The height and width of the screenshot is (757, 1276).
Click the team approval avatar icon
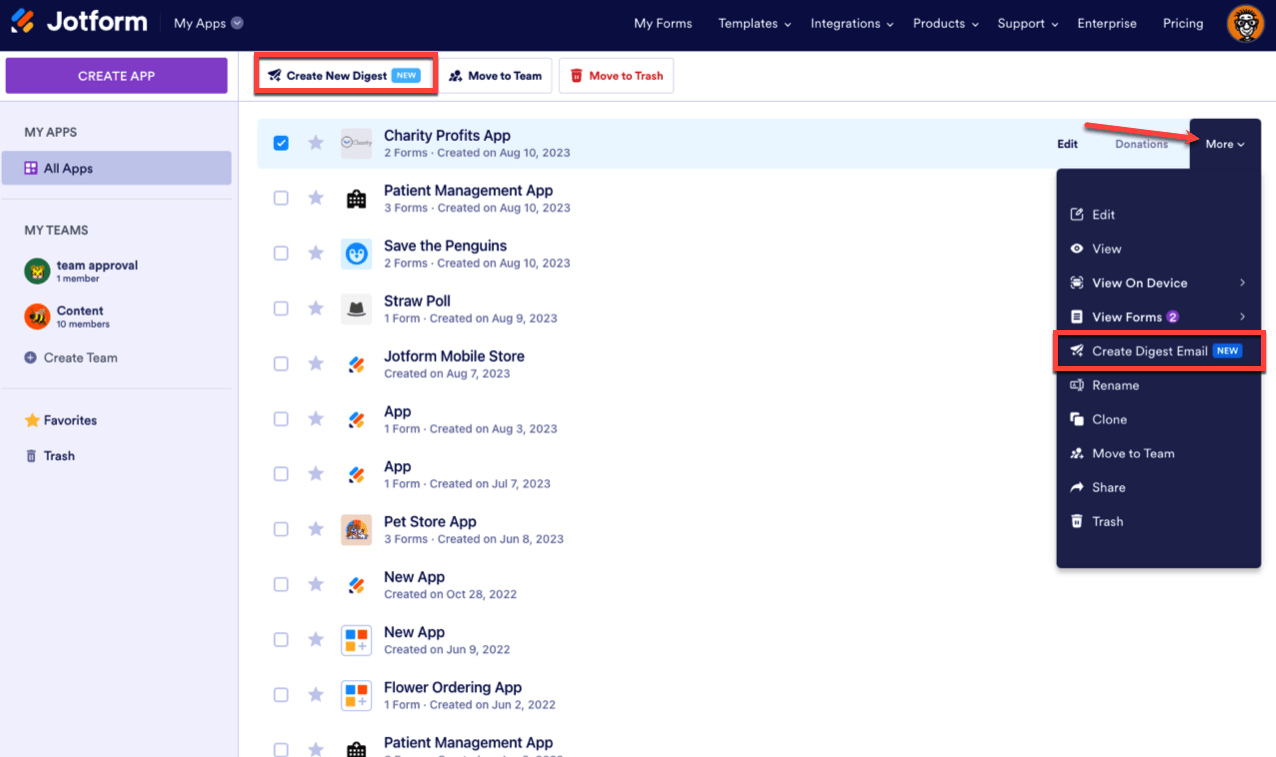(x=37, y=271)
